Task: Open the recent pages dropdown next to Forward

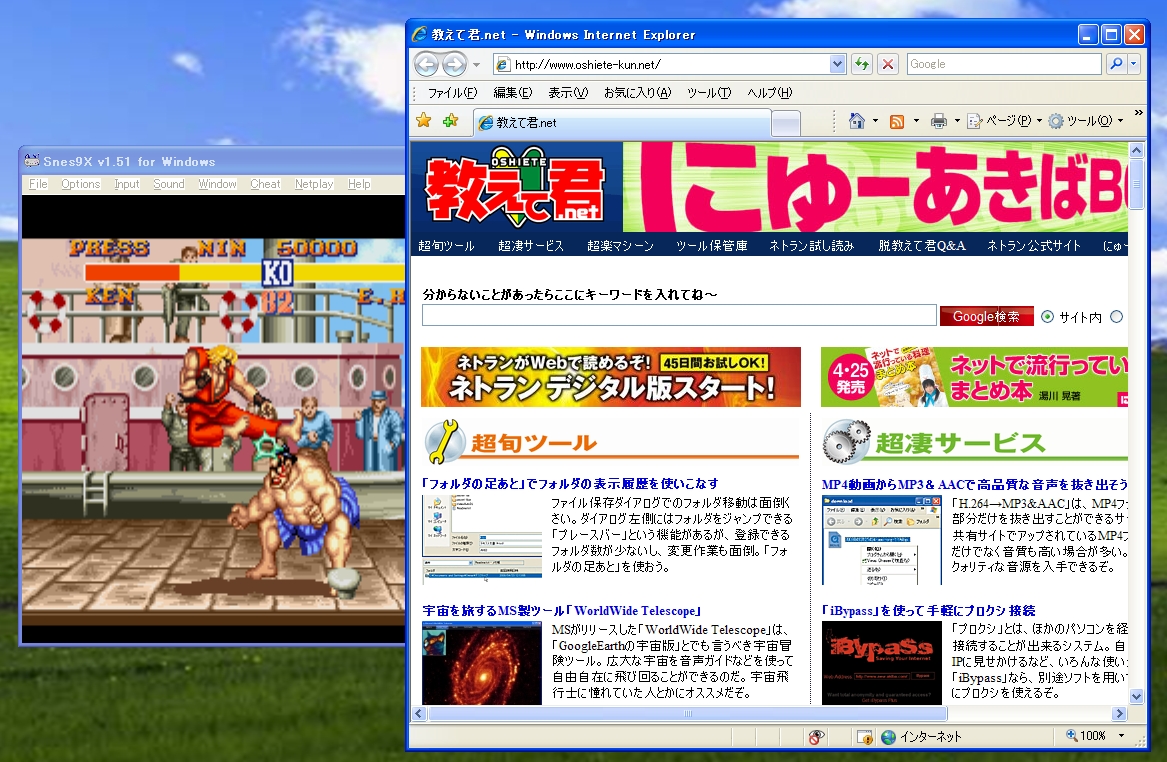Action: point(476,65)
